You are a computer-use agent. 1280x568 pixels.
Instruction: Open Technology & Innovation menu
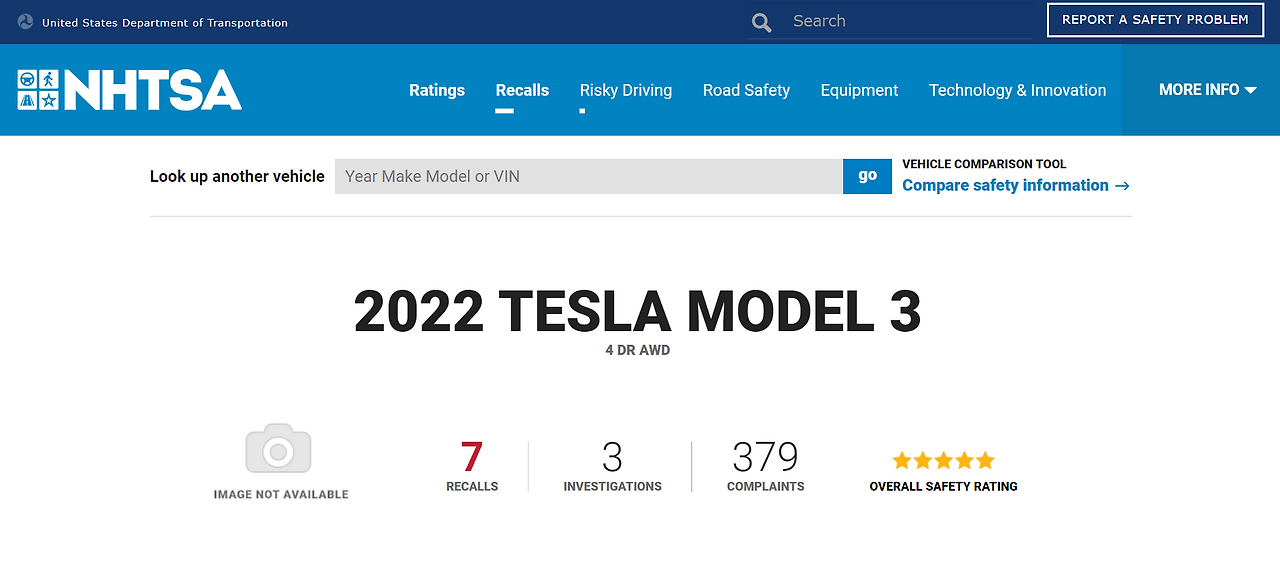pos(1017,90)
